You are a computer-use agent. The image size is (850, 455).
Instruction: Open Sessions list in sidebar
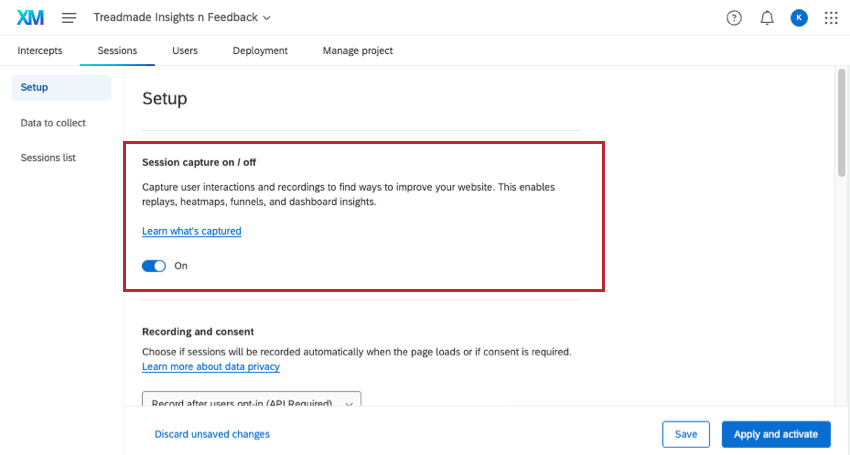(48, 158)
